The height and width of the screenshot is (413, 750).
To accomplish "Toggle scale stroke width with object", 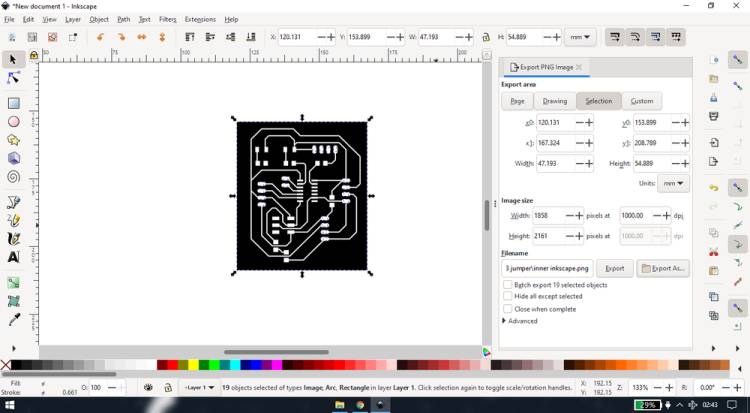I will 615,37.
